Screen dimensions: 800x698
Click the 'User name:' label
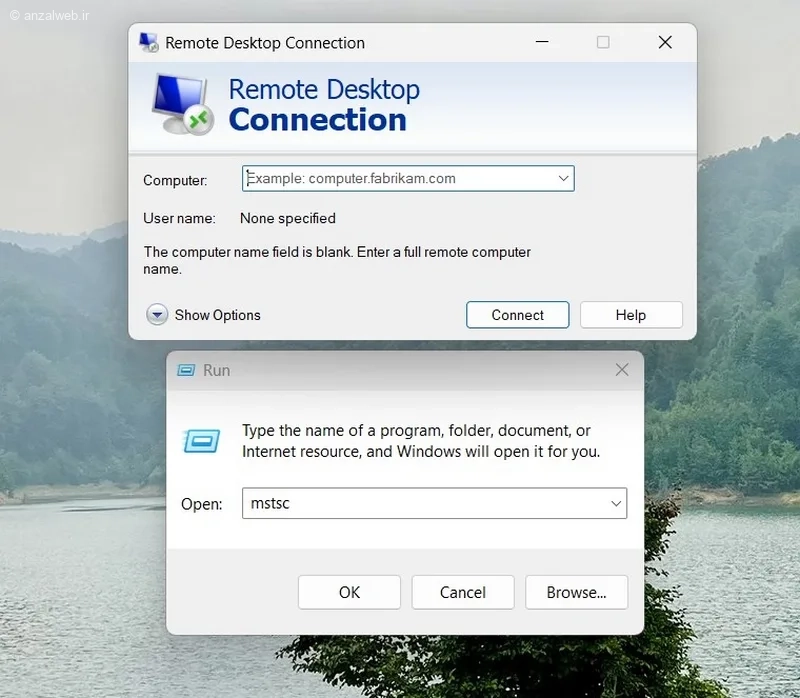pos(179,218)
